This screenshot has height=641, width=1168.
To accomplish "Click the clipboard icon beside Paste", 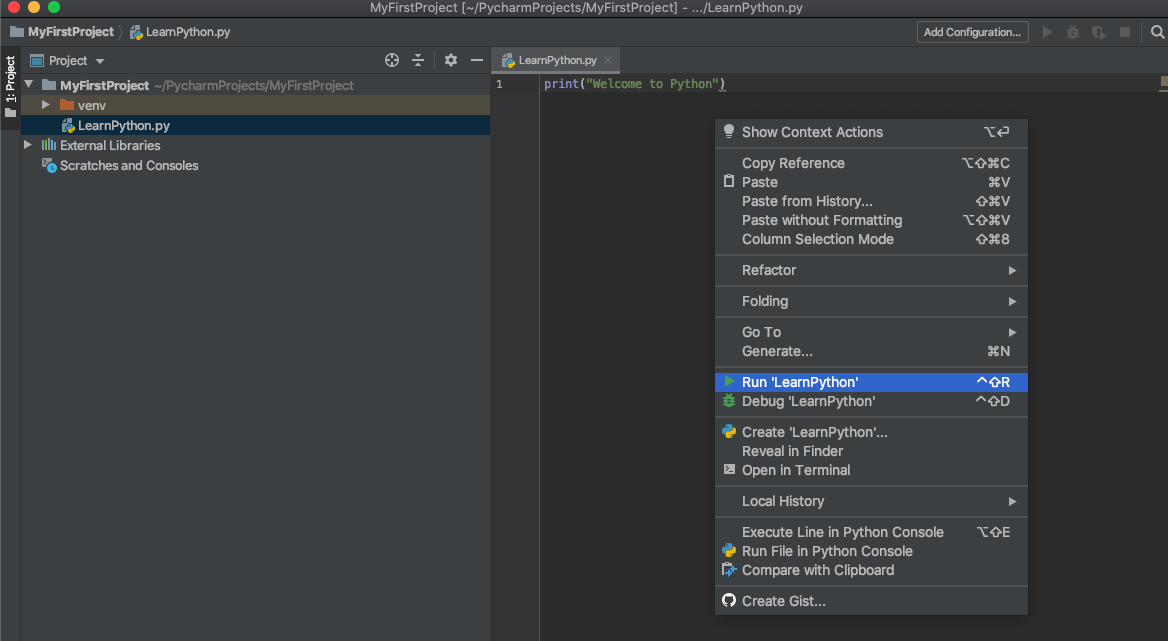I will click(x=729, y=182).
